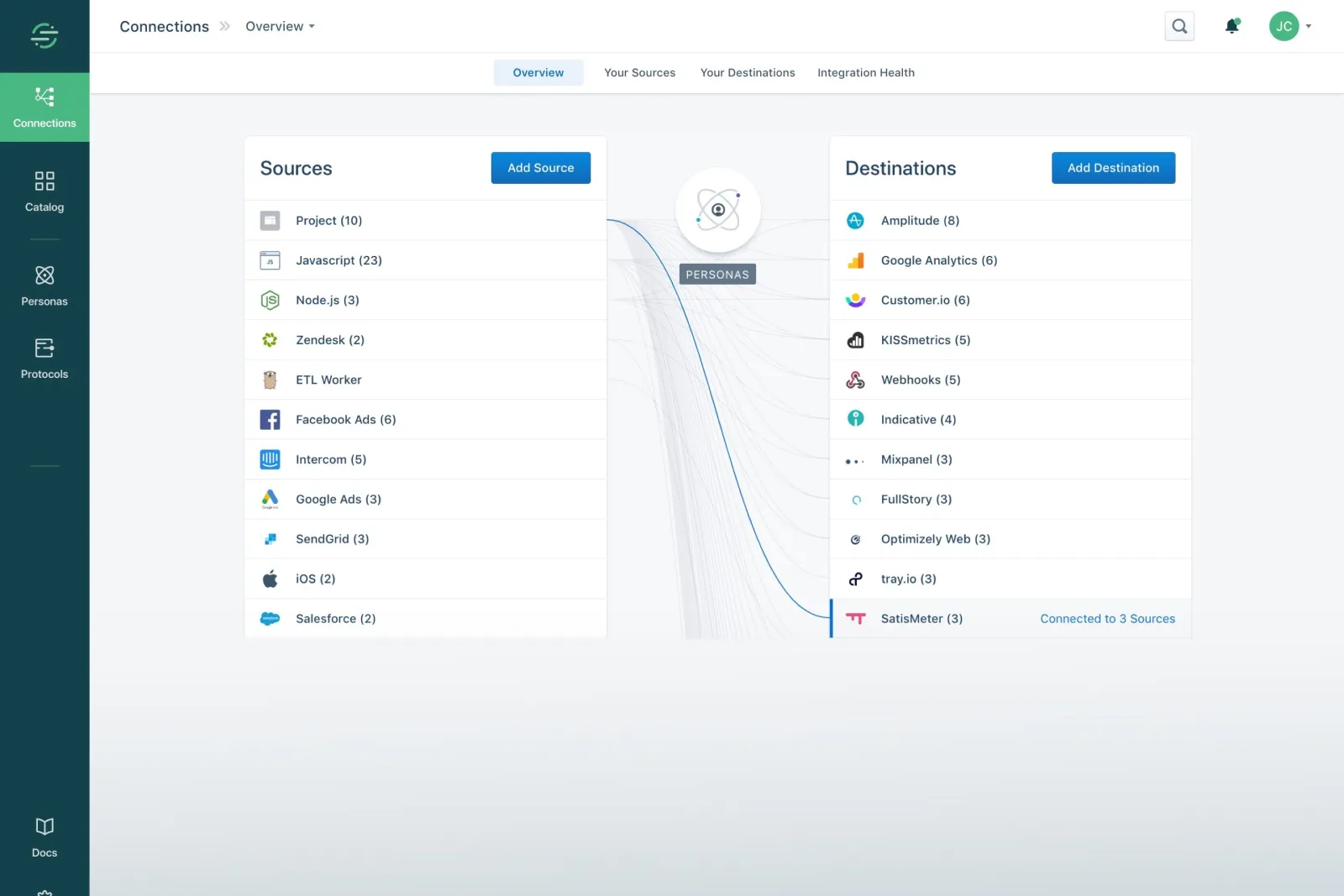The width and height of the screenshot is (1344, 896).
Task: Click the Zendesk source icon
Action: (x=270, y=340)
